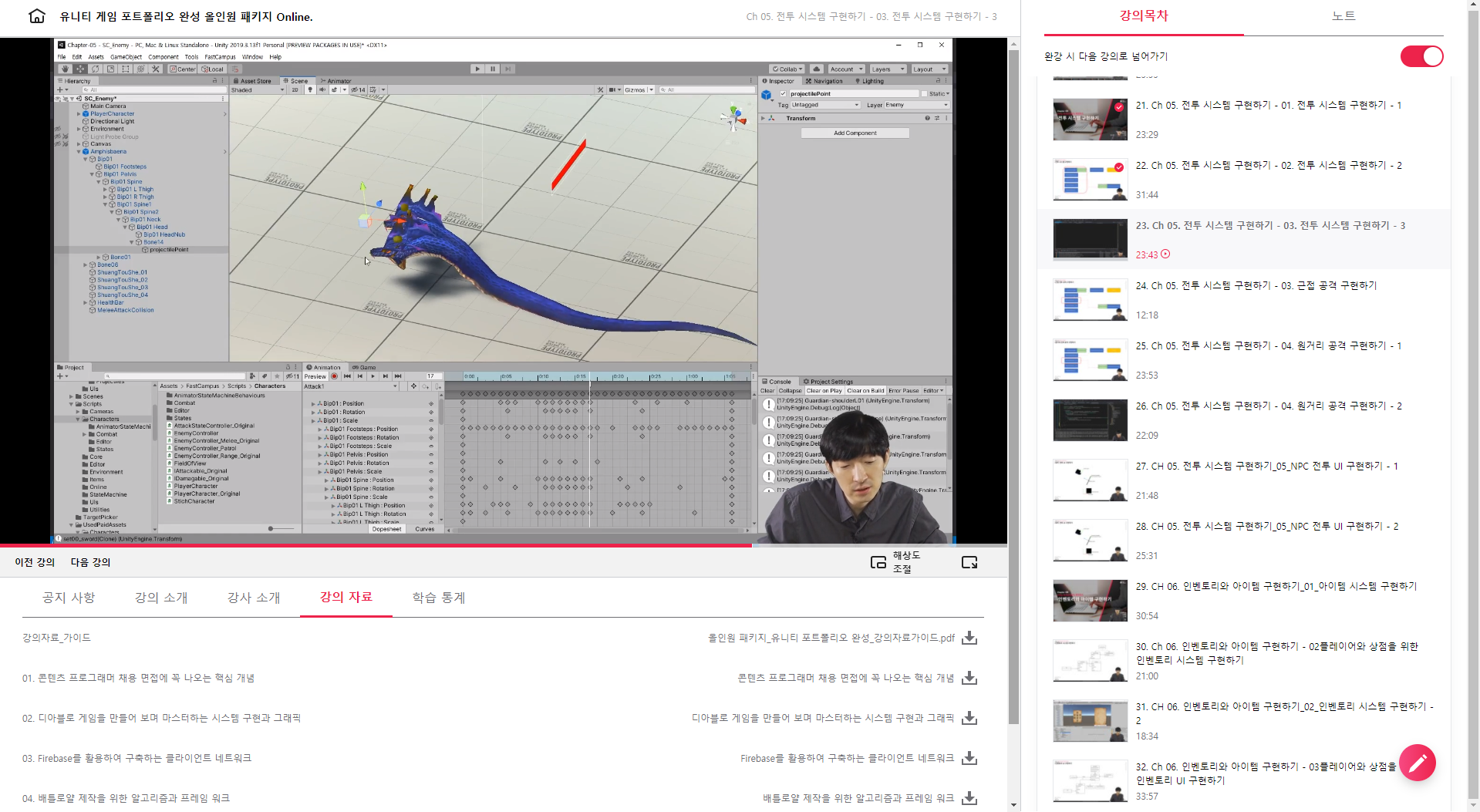The image size is (1480, 812).
Task: Toggle the Static checkbox in Unity Inspector
Action: point(924,93)
